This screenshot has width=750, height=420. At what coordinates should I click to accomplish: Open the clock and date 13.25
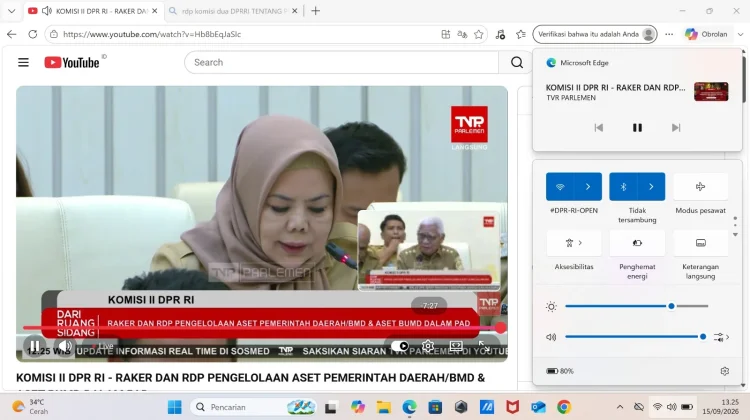point(720,407)
